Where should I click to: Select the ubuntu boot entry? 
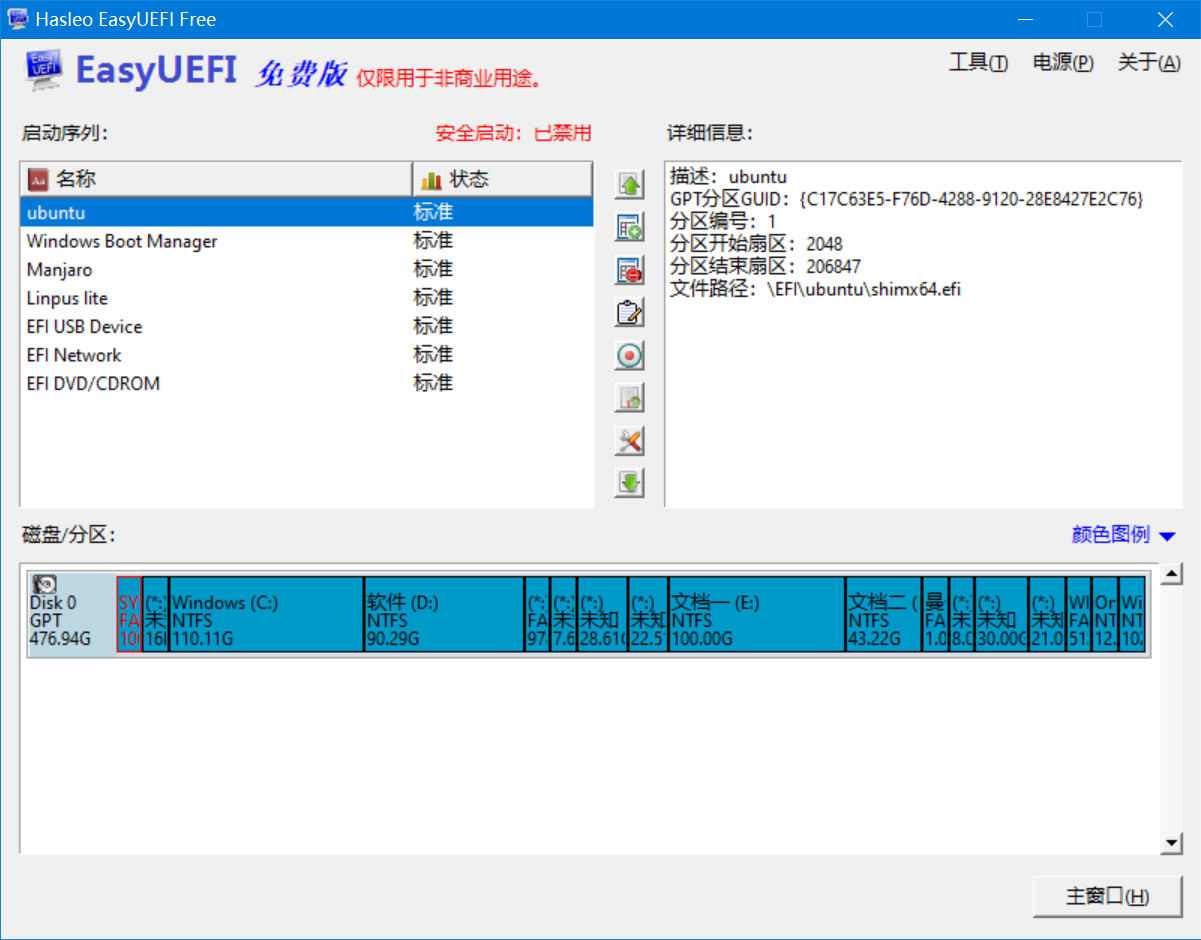pos(307,213)
